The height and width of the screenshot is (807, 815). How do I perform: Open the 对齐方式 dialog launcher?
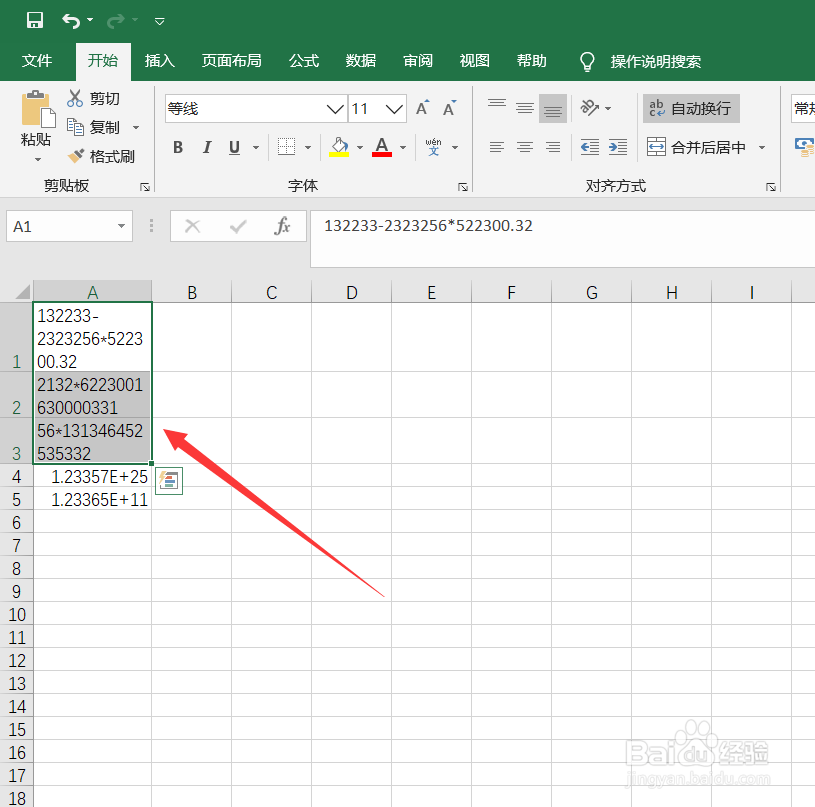[x=771, y=187]
